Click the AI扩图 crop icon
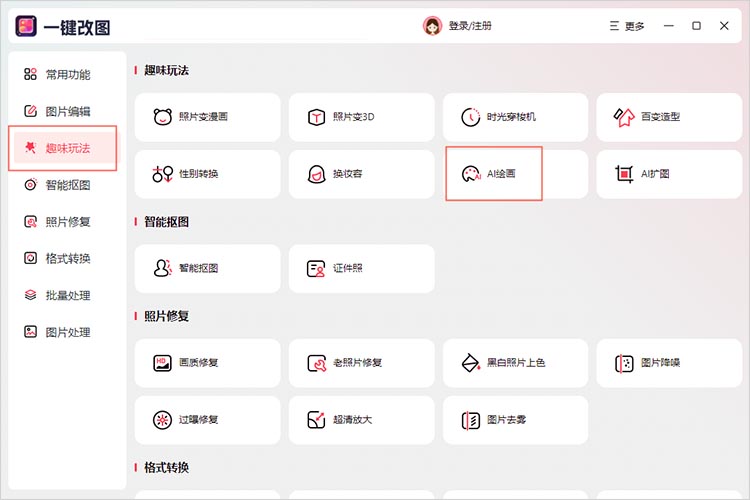Screen dimensions: 750x500 tap(624, 174)
